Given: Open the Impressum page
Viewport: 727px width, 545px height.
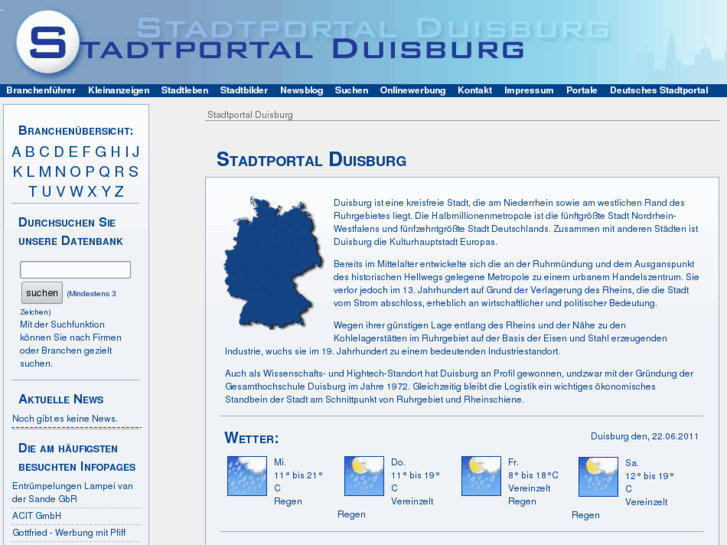Looking at the screenshot, I should [529, 90].
